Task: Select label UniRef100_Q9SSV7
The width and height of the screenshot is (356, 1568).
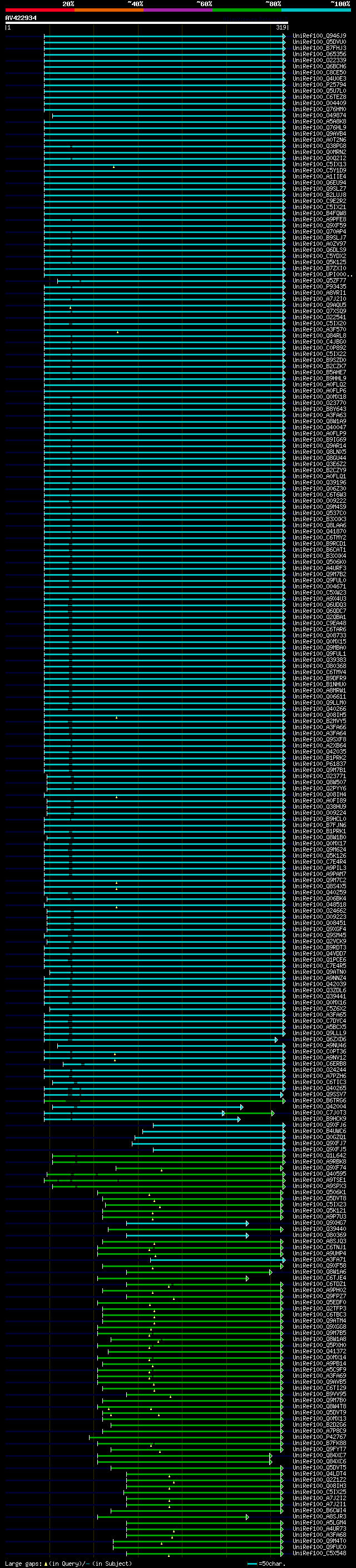Action: tap(319, 1095)
